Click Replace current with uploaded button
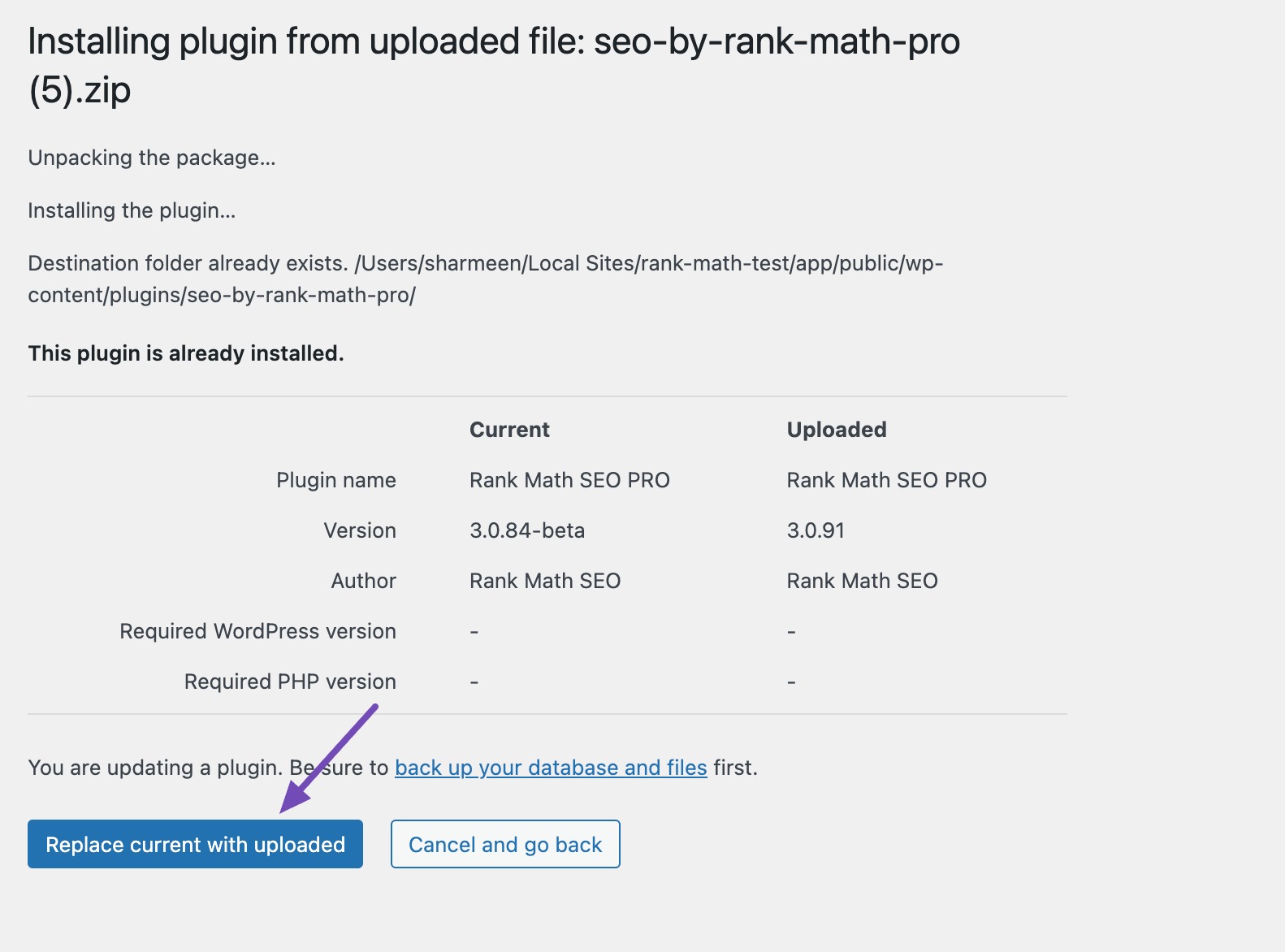 pyautogui.click(x=195, y=844)
